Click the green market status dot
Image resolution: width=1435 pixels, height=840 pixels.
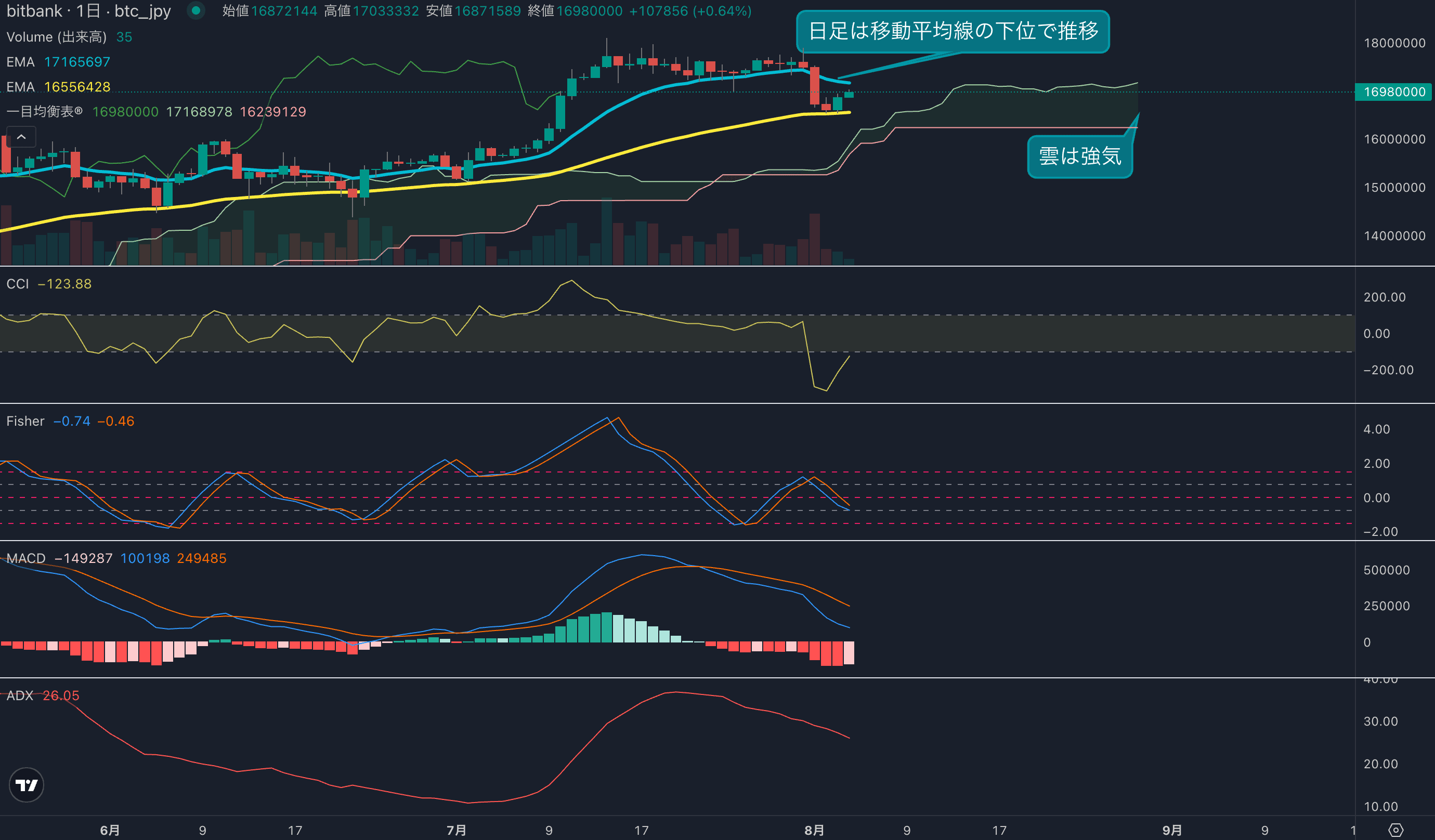(x=196, y=10)
